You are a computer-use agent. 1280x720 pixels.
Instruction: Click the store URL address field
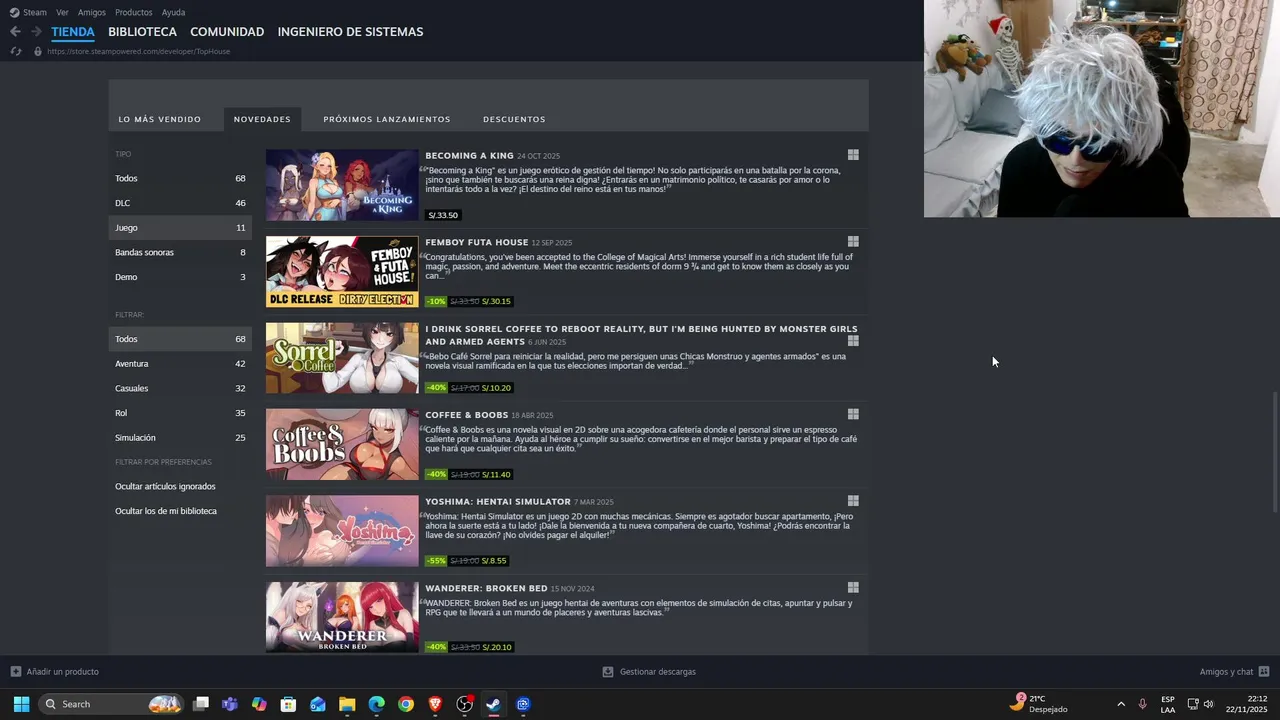[x=139, y=51]
